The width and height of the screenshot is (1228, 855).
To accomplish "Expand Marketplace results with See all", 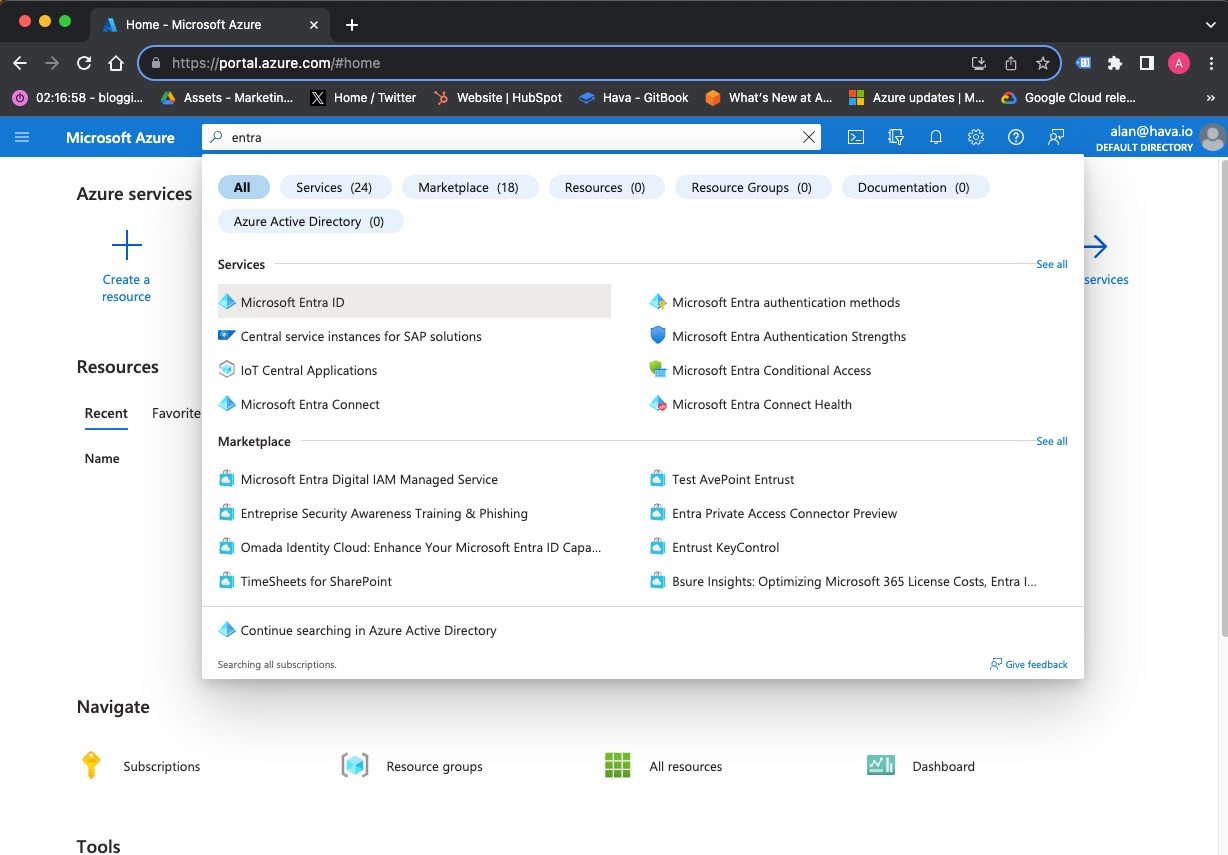I will tap(1051, 441).
